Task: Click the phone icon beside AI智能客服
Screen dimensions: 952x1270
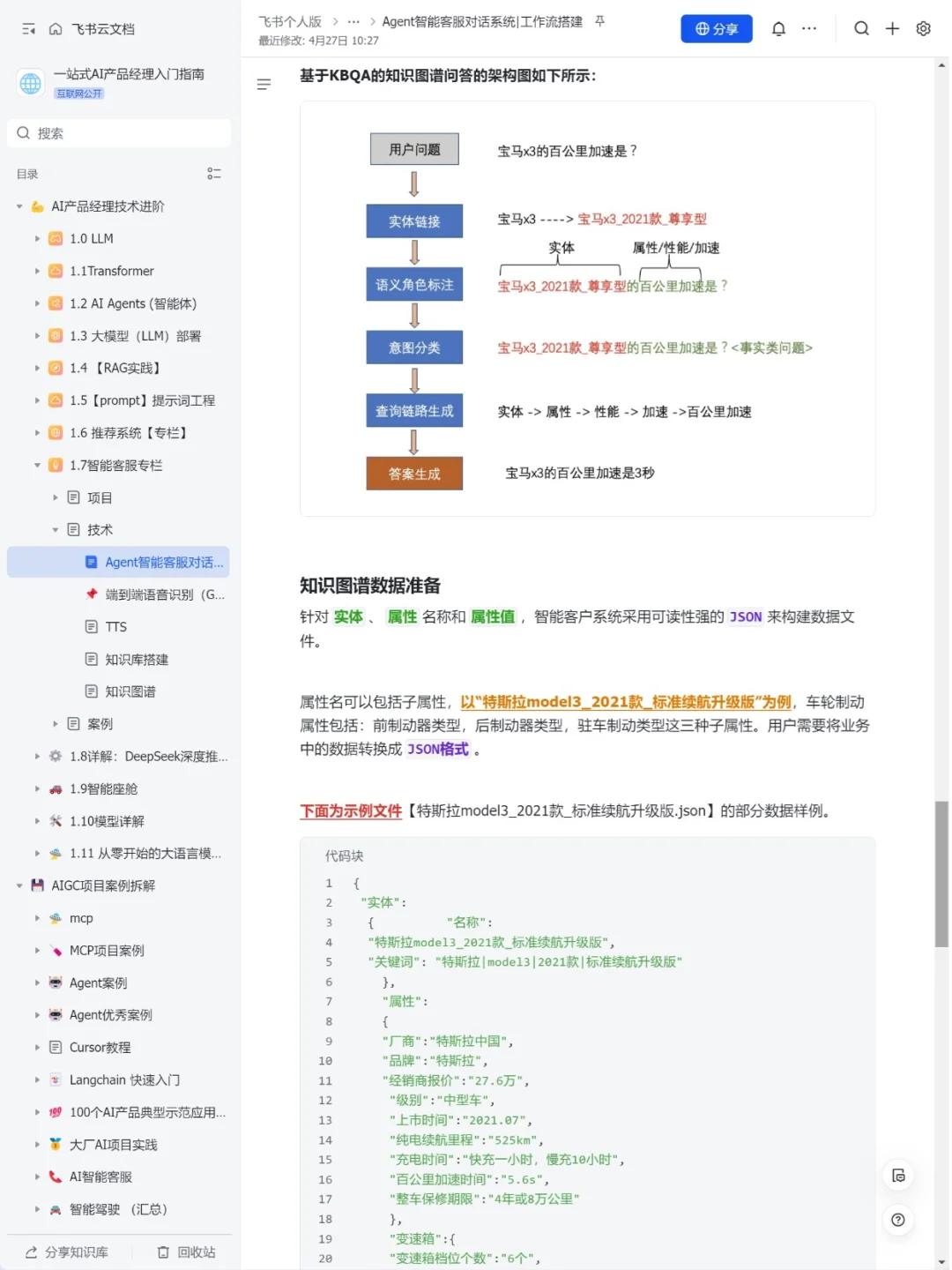Action: (x=56, y=1177)
